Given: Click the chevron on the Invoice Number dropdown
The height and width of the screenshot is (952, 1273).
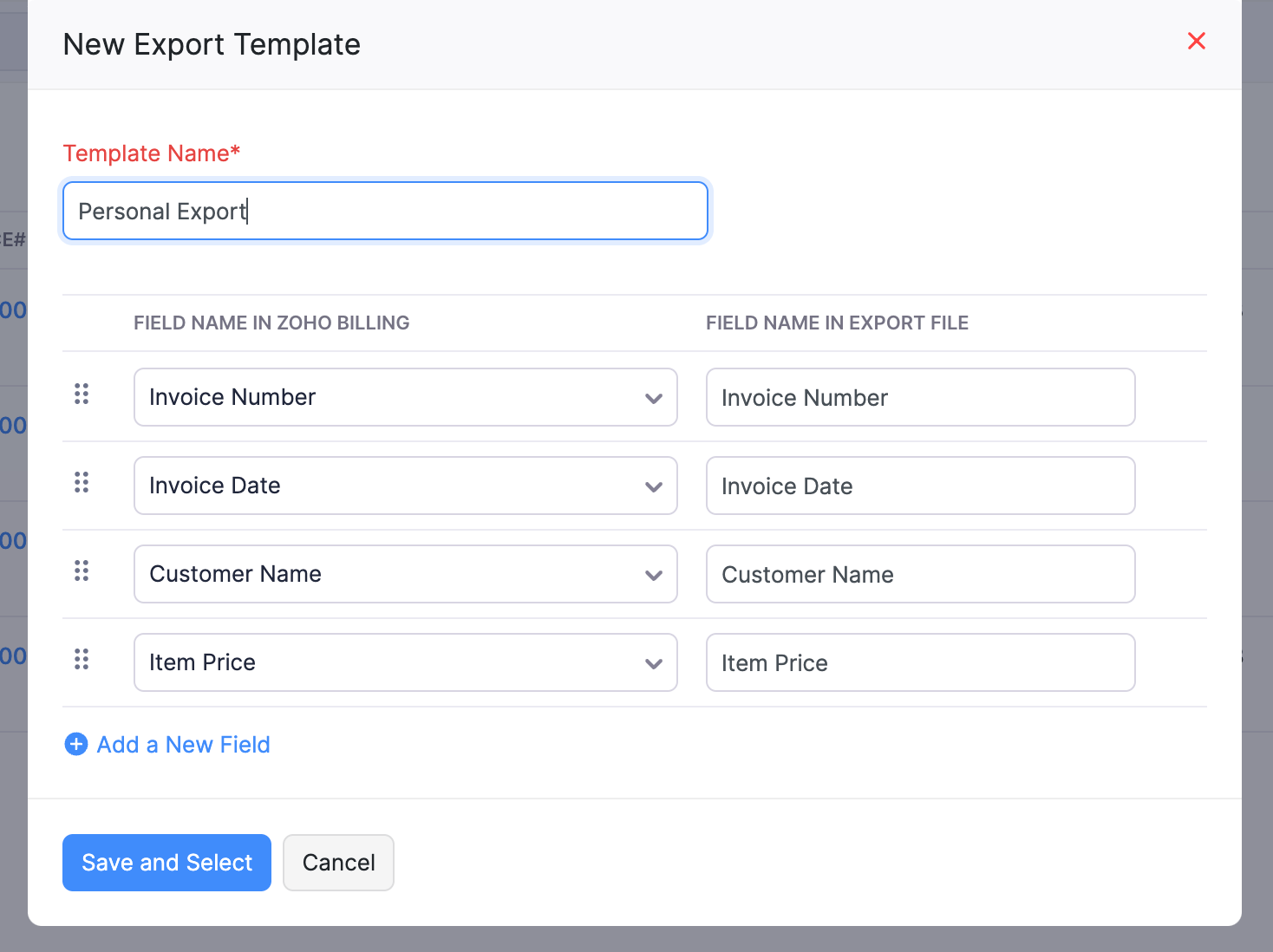Looking at the screenshot, I should pos(653,400).
